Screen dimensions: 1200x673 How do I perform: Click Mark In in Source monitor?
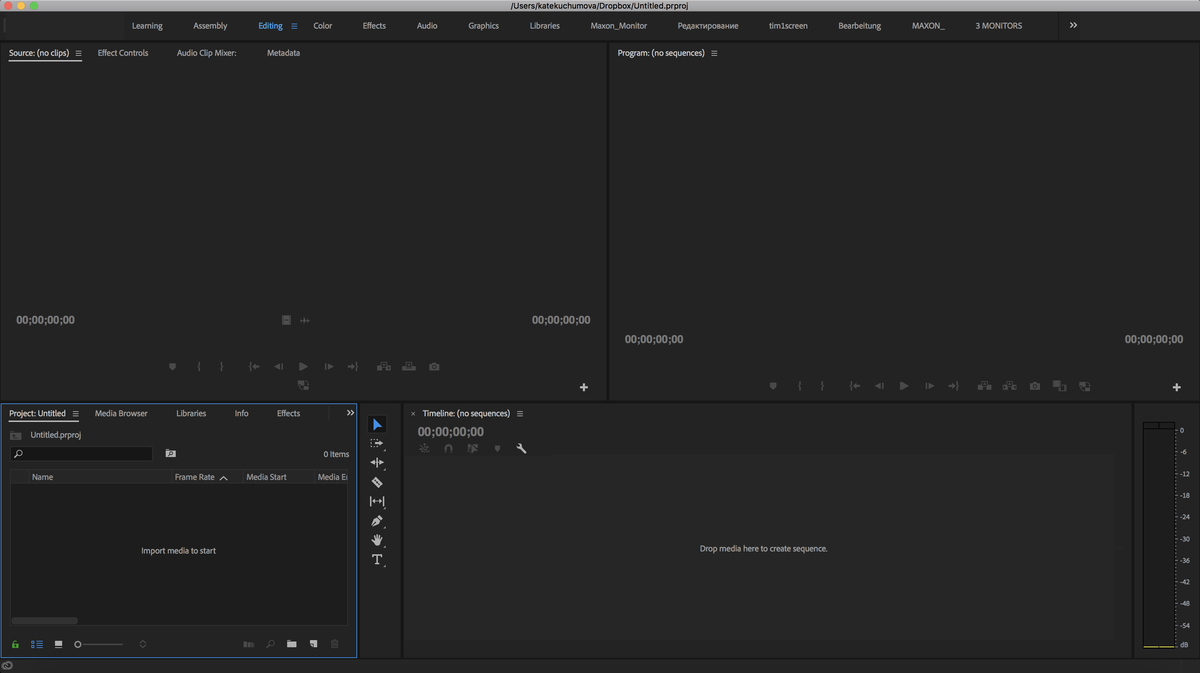(x=198, y=367)
